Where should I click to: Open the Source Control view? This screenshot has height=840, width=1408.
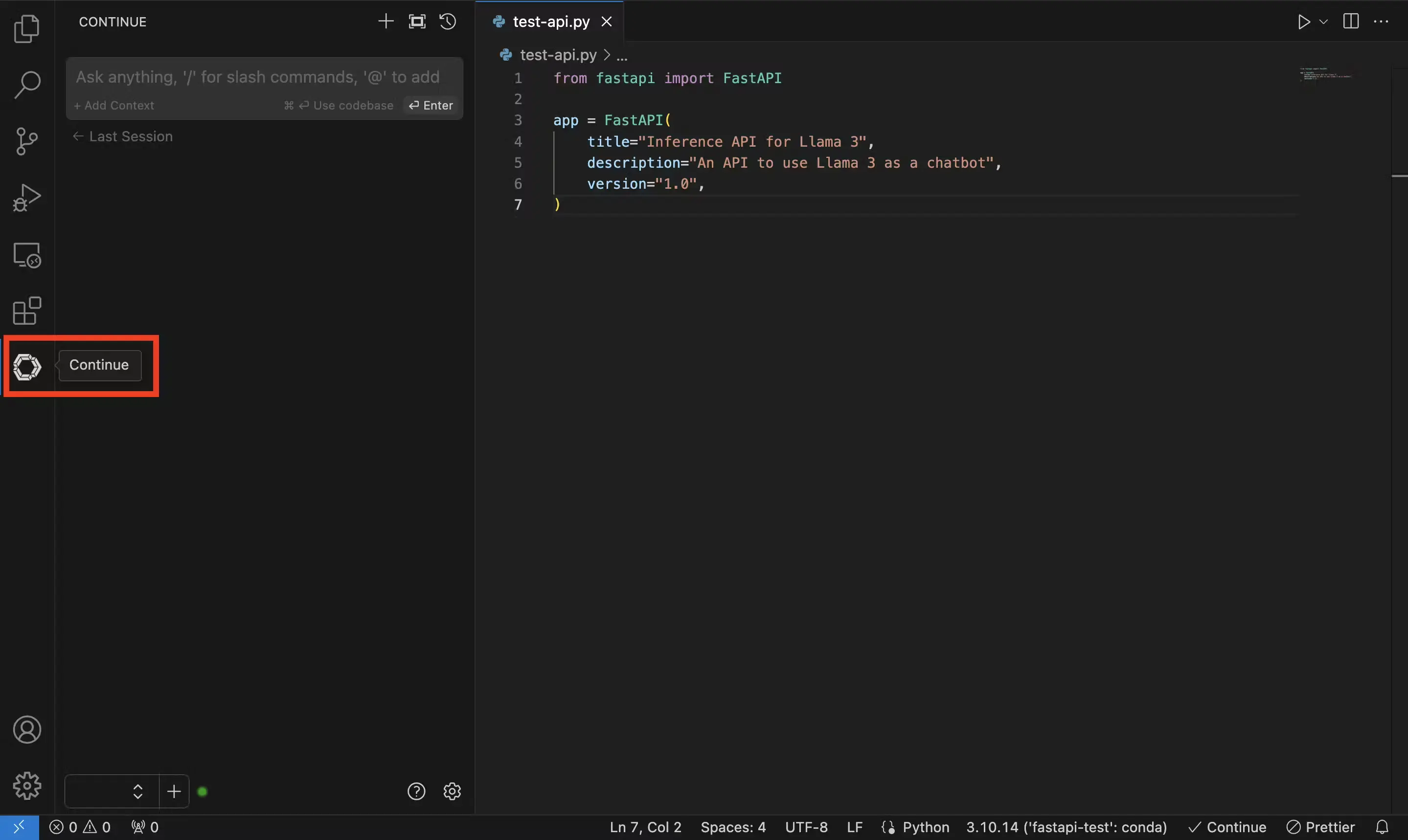pos(26,141)
